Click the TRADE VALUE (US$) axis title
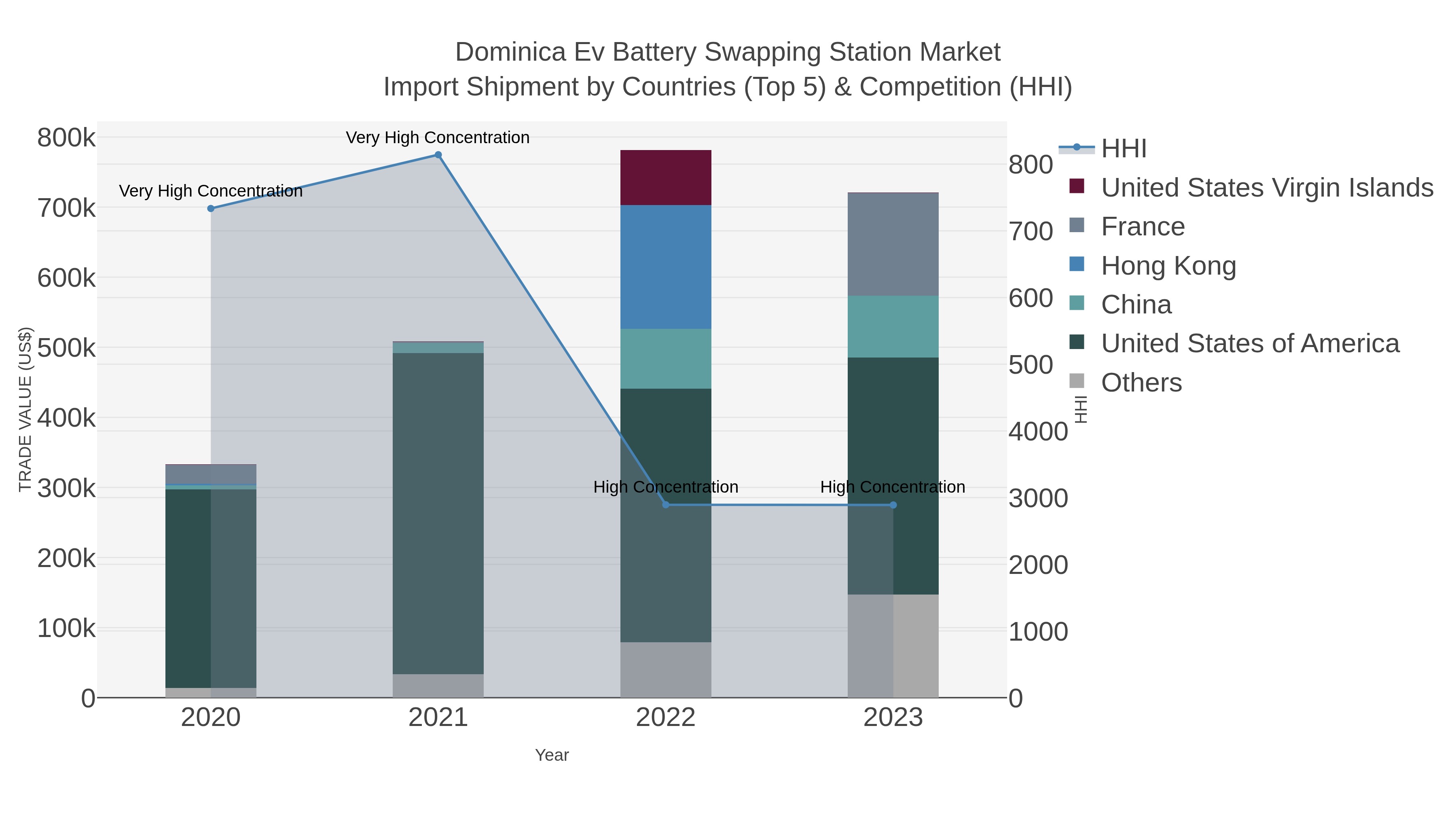This screenshot has width=1456, height=819. 25,409
